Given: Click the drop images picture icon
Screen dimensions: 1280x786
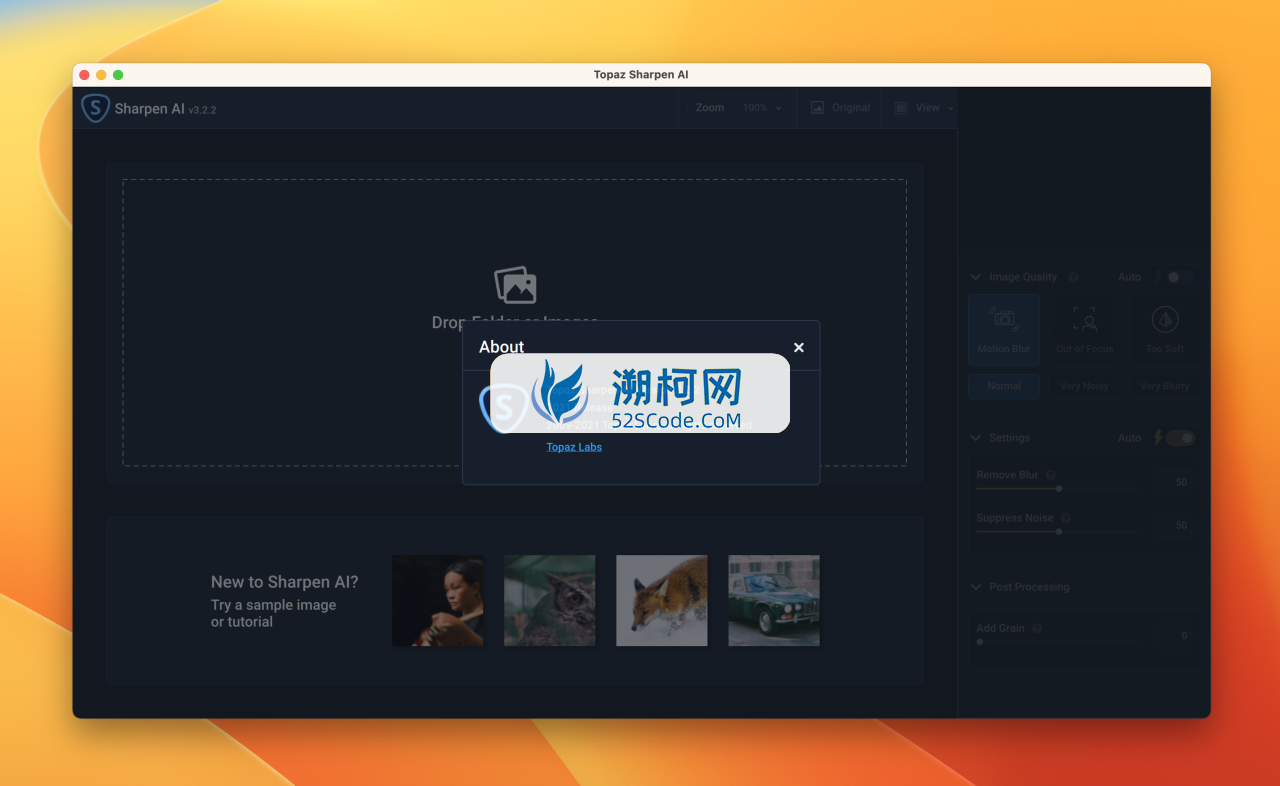Looking at the screenshot, I should 515,286.
